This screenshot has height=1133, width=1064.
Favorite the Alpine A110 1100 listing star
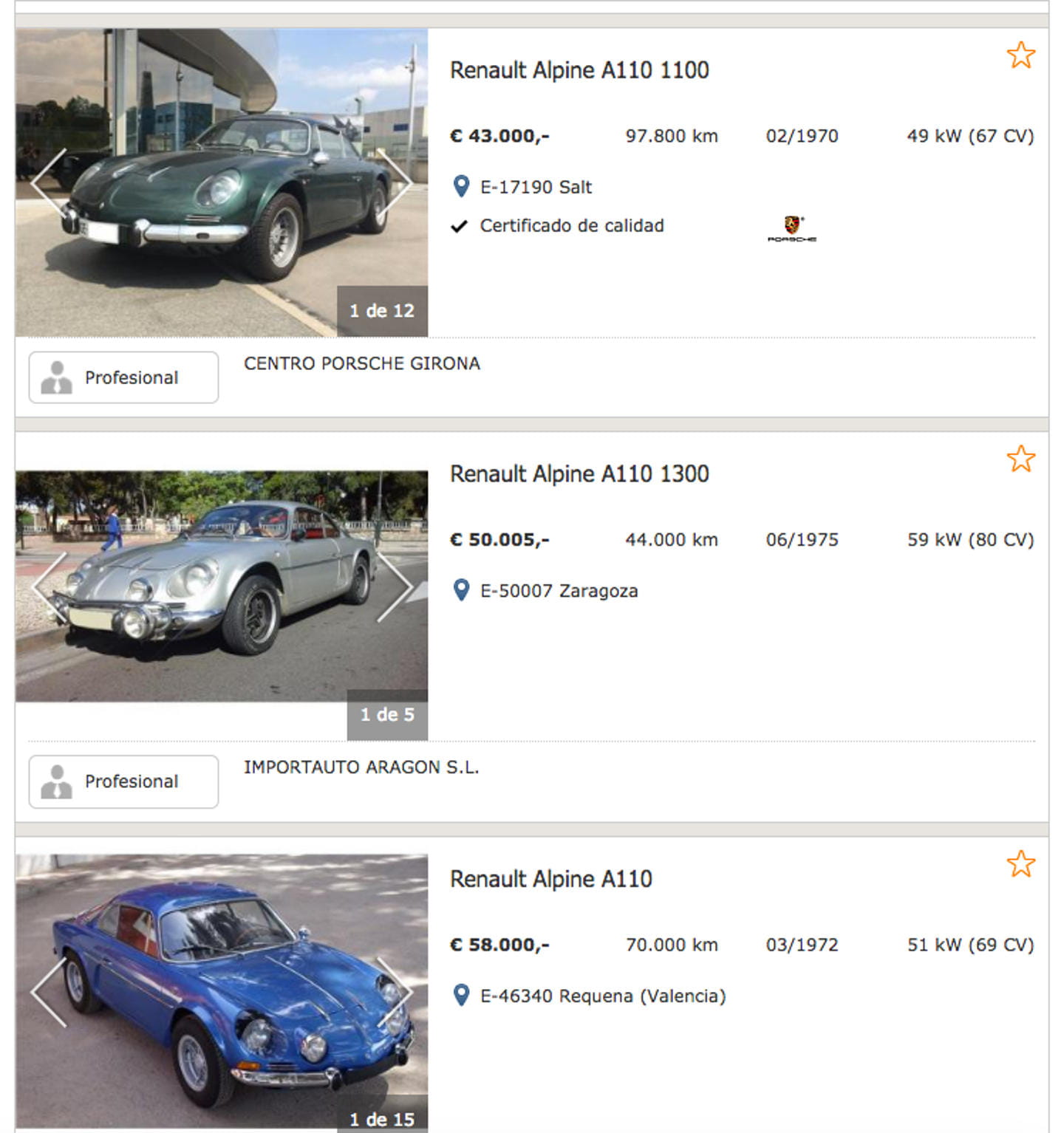pyautogui.click(x=1020, y=55)
